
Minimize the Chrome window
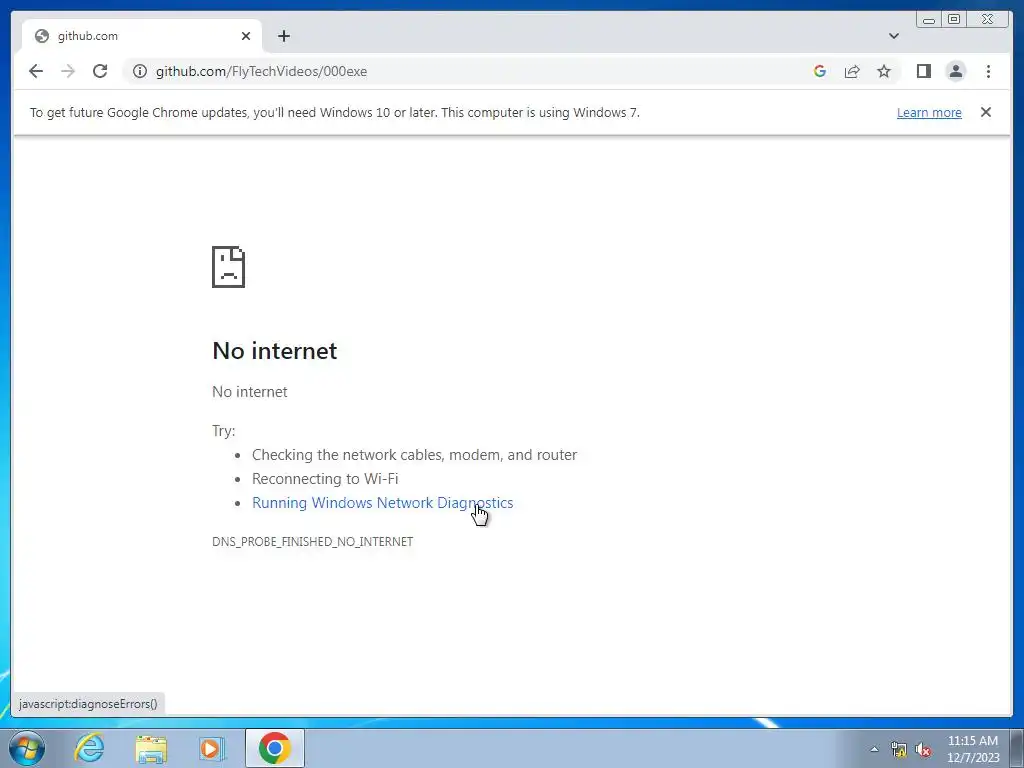(929, 20)
